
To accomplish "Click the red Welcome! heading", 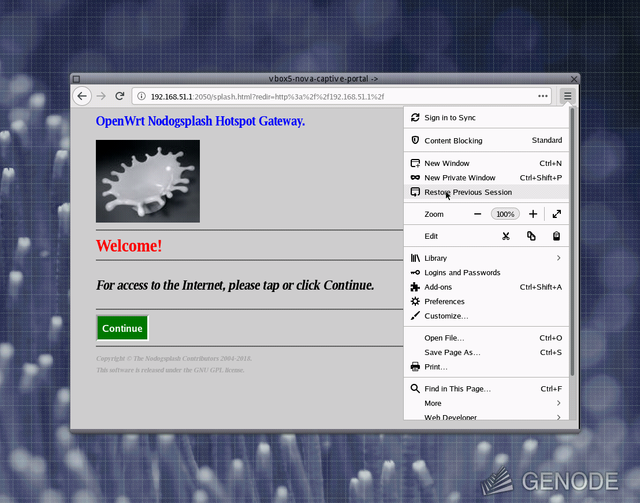I will tap(129, 246).
